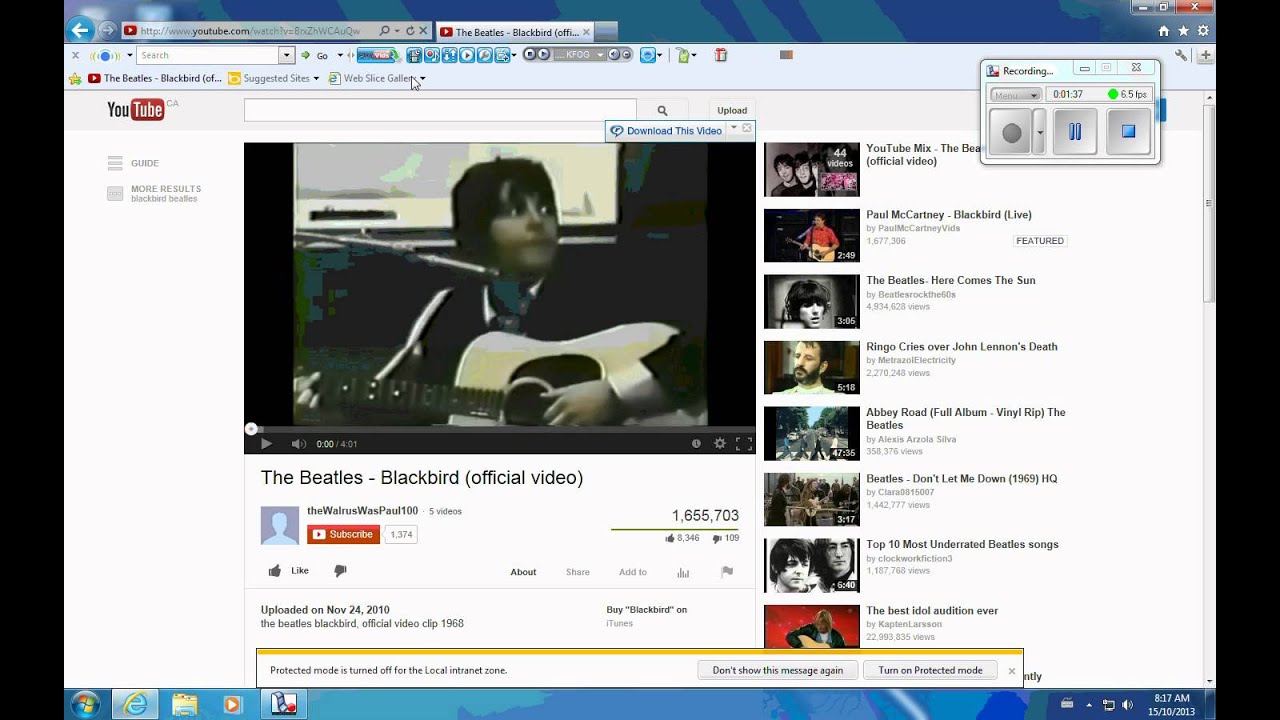Screen dimensions: 1280x720
Task: Open The Beatles - Blackbird favorites bookmark
Action: (x=155, y=78)
